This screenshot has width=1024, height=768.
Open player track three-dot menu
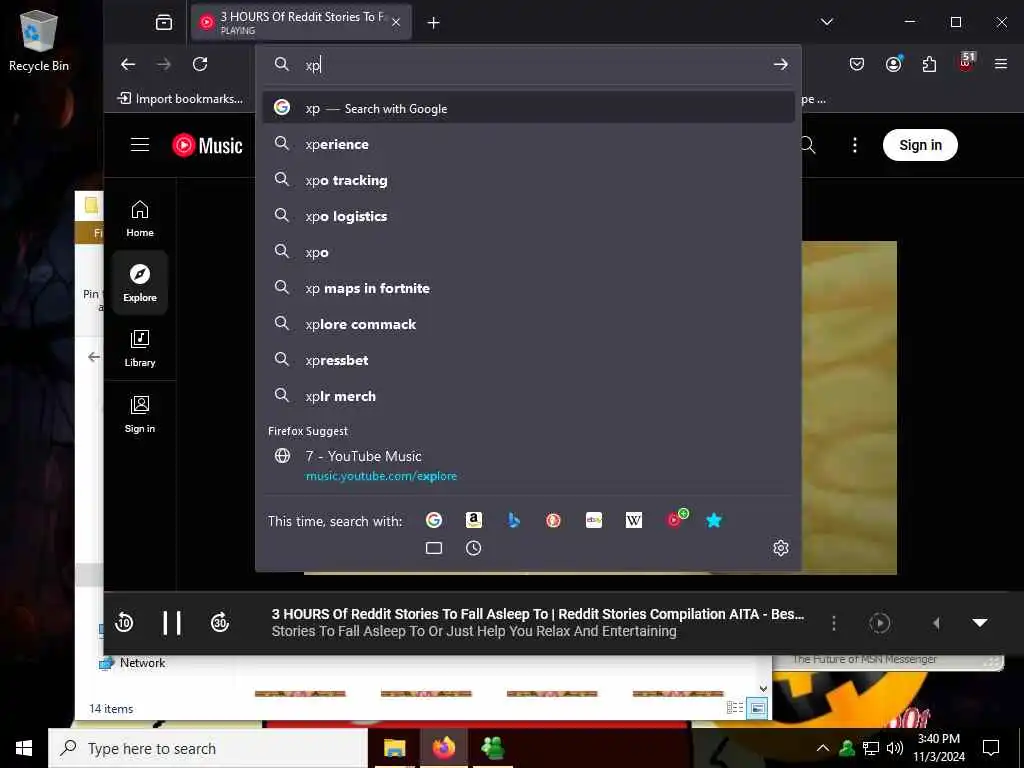click(x=834, y=623)
